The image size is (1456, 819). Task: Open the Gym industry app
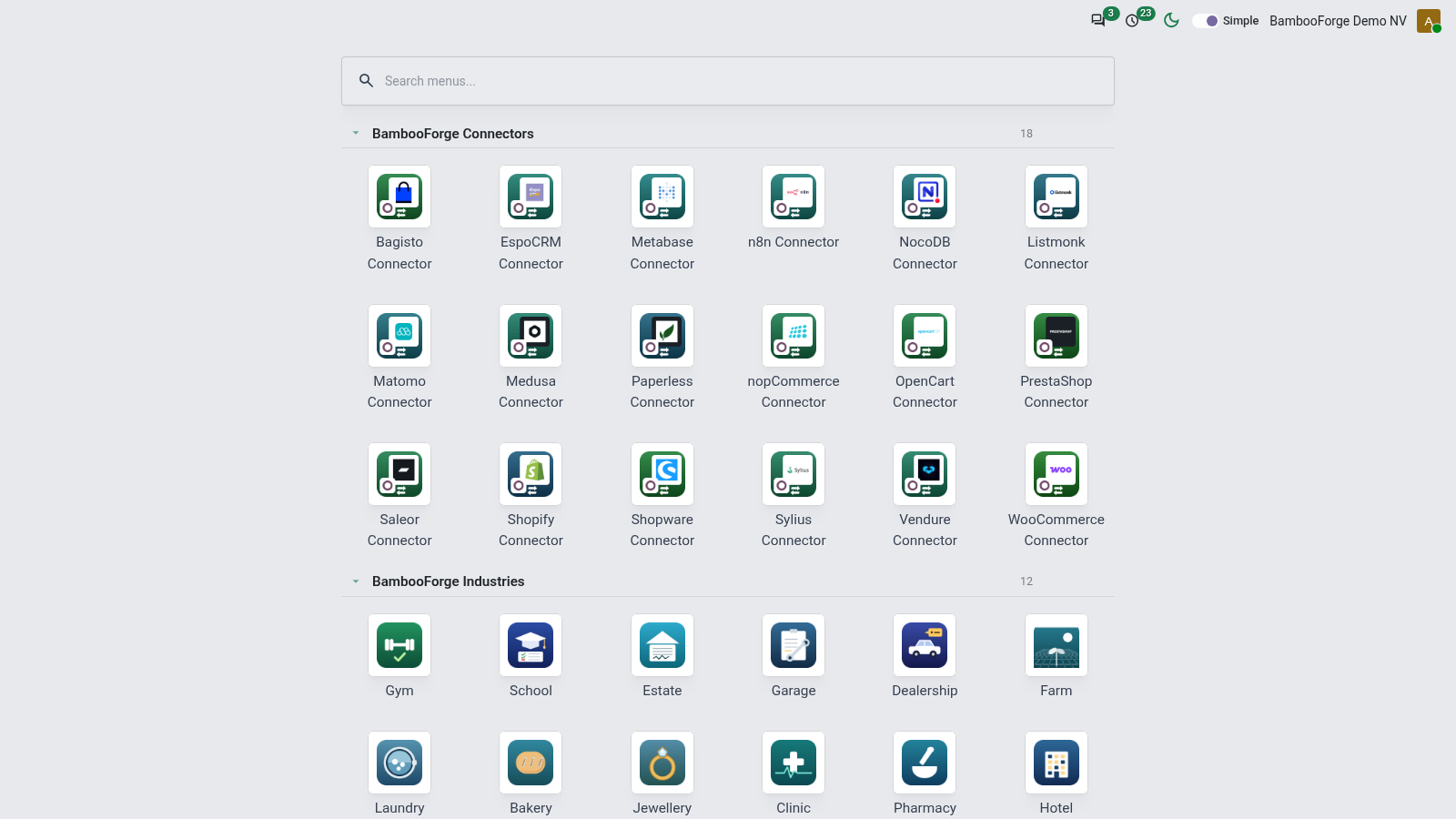click(399, 645)
